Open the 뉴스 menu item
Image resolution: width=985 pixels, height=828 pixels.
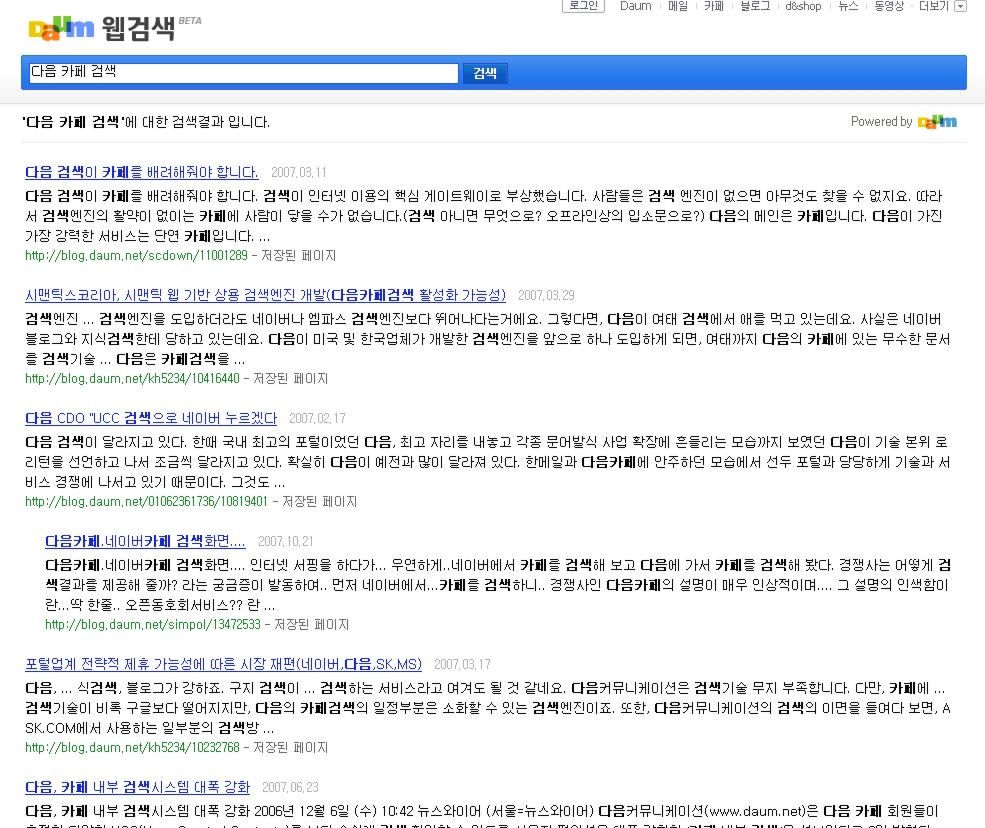(848, 6)
